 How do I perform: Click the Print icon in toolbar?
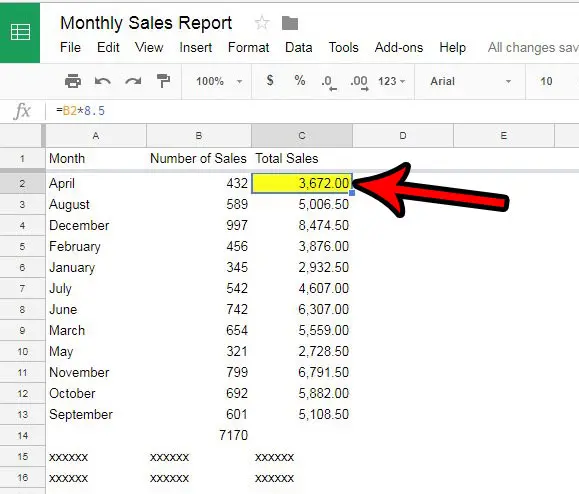(x=73, y=81)
